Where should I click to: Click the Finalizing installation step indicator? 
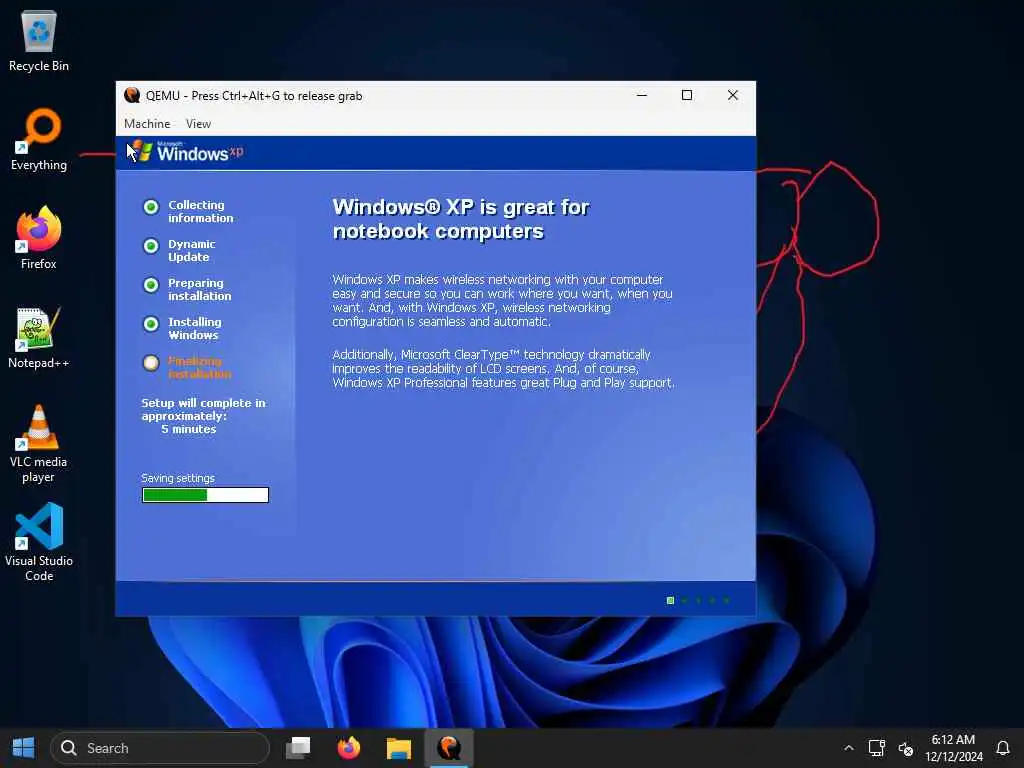[151, 363]
